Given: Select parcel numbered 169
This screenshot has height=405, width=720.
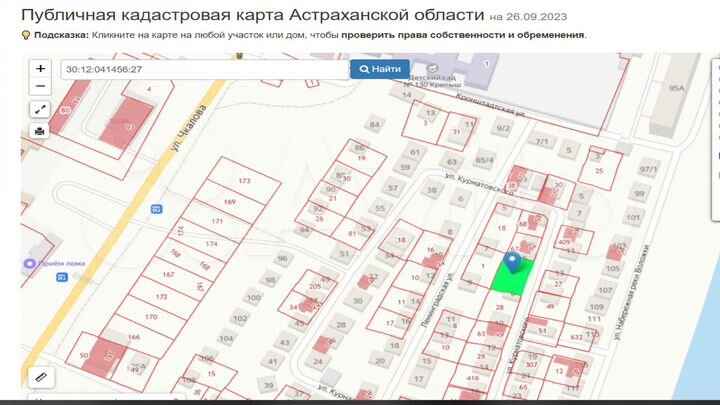Looking at the screenshot, I should pyautogui.click(x=230, y=202).
